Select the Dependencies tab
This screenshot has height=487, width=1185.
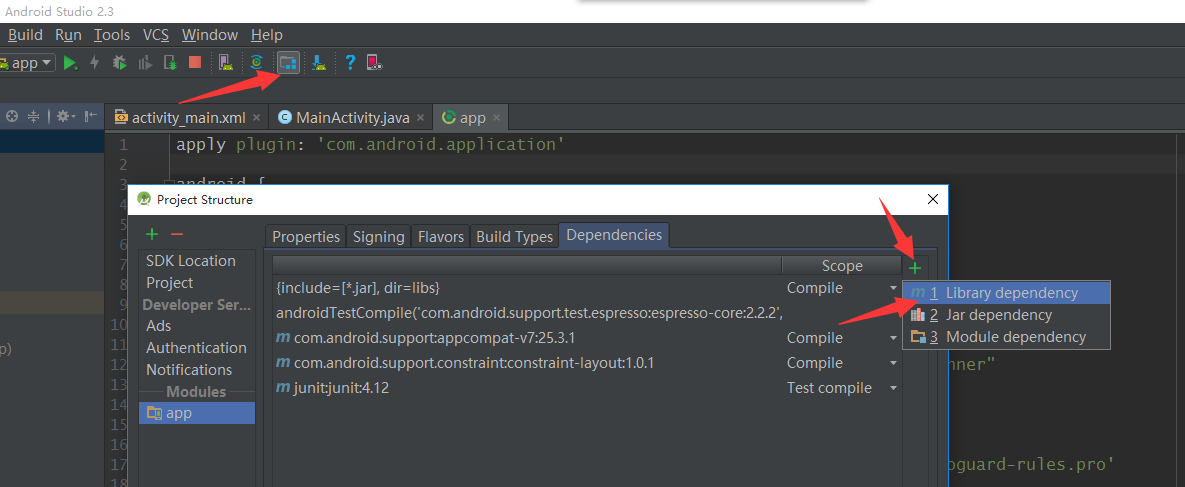point(614,235)
